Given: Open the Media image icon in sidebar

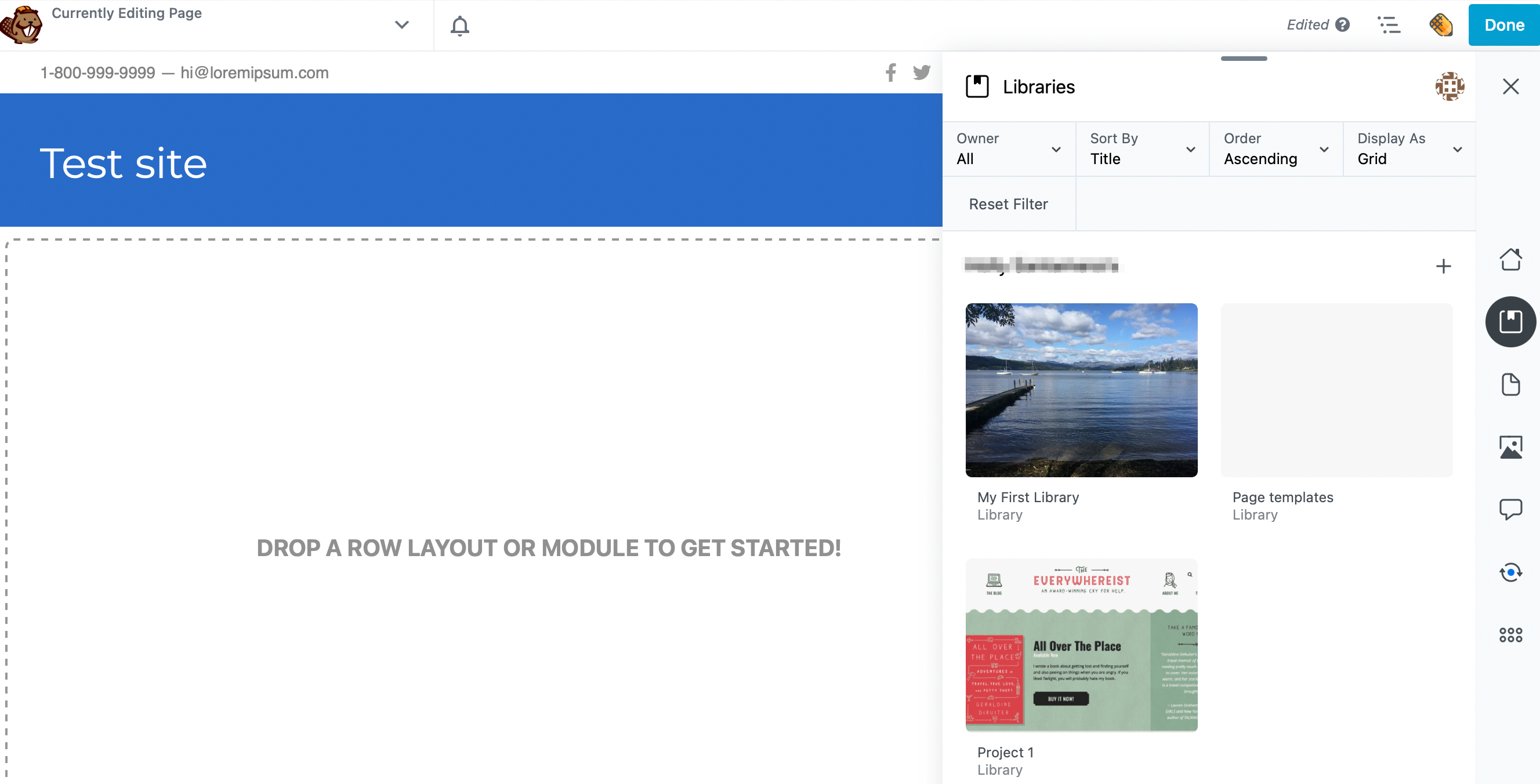Looking at the screenshot, I should click(x=1510, y=447).
